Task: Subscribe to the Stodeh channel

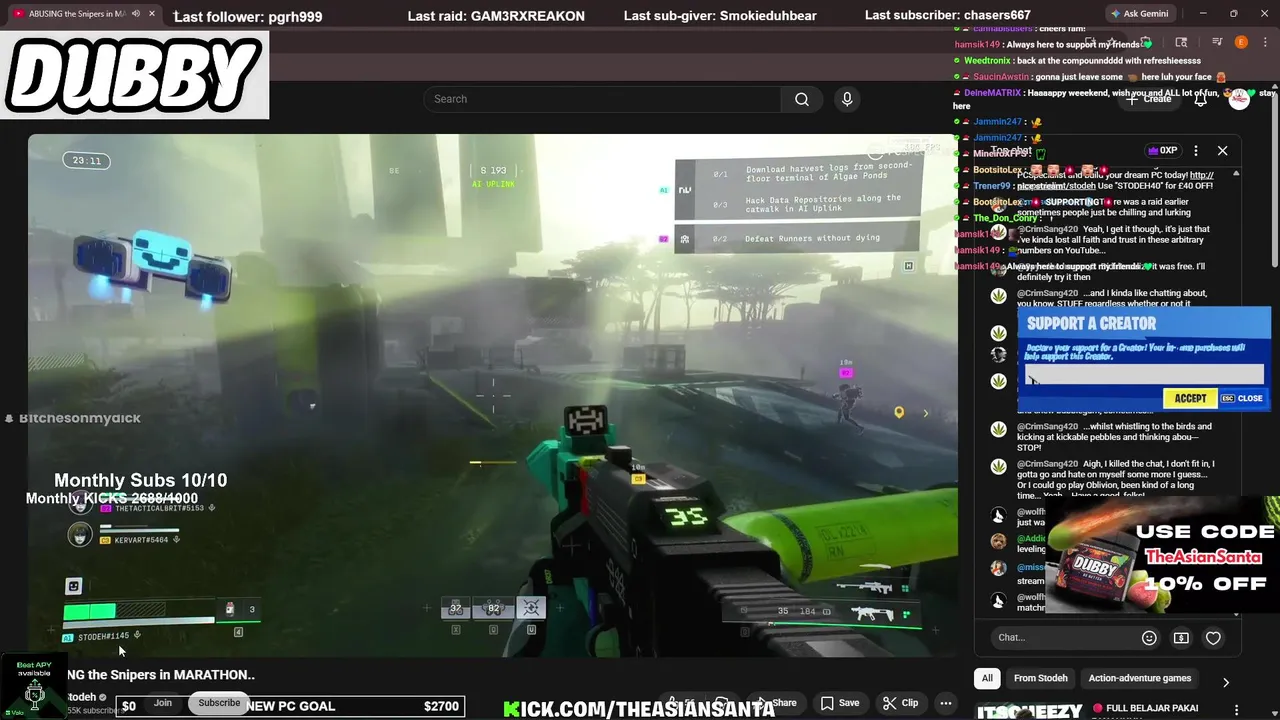Action: click(x=219, y=703)
